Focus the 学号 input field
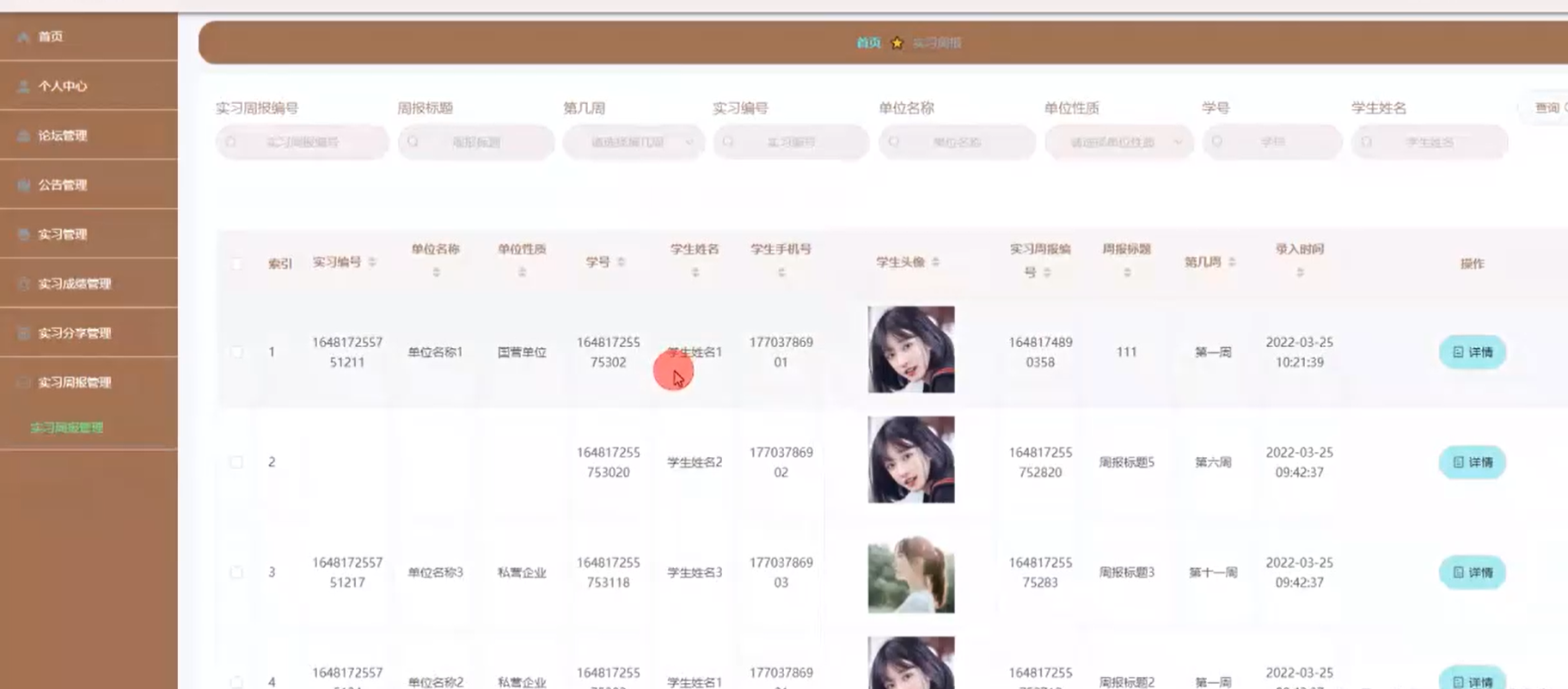Image resolution: width=1568 pixels, height=689 pixels. 1272,142
